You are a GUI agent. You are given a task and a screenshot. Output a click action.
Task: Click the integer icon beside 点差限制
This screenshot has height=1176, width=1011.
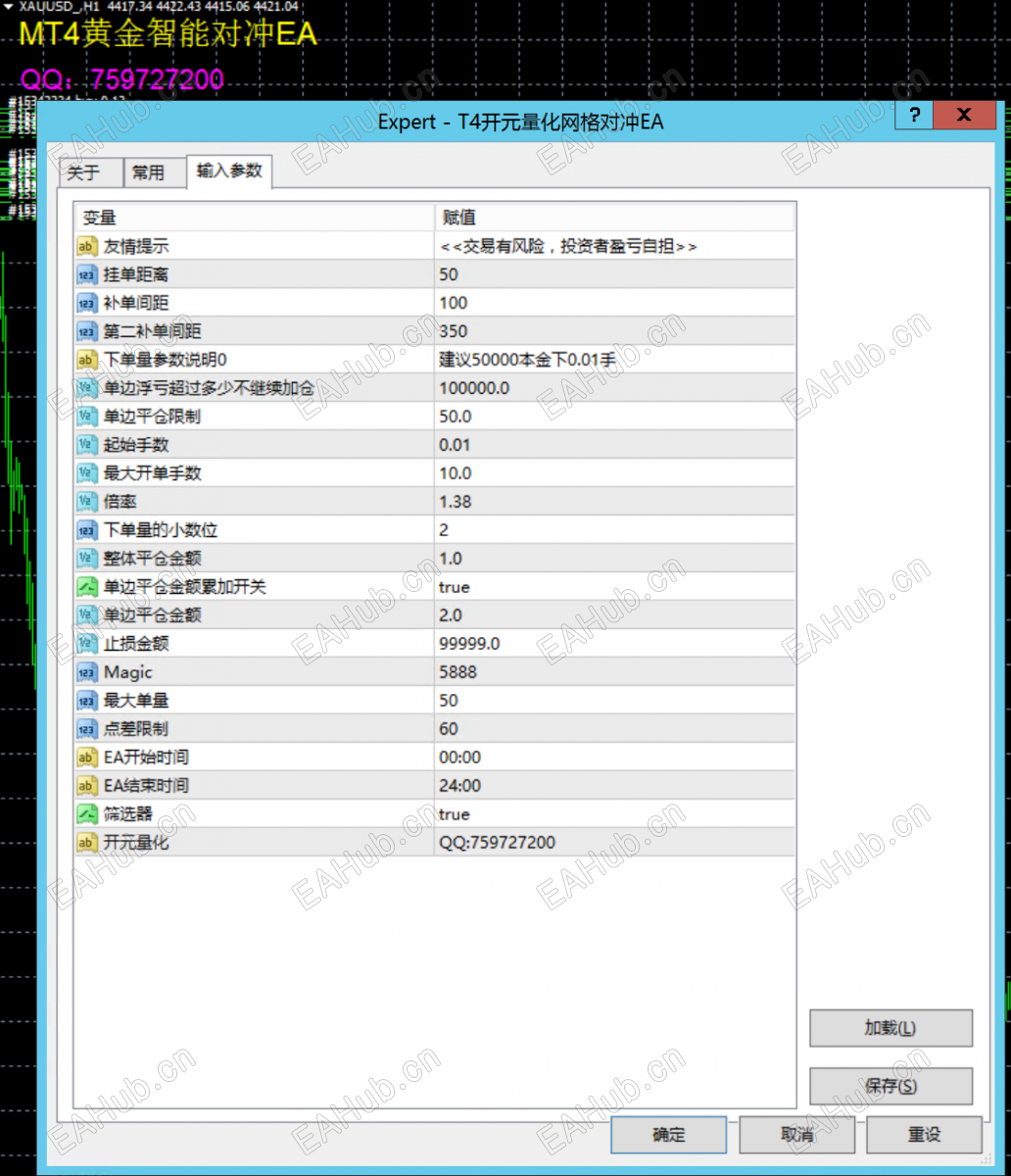[x=87, y=729]
